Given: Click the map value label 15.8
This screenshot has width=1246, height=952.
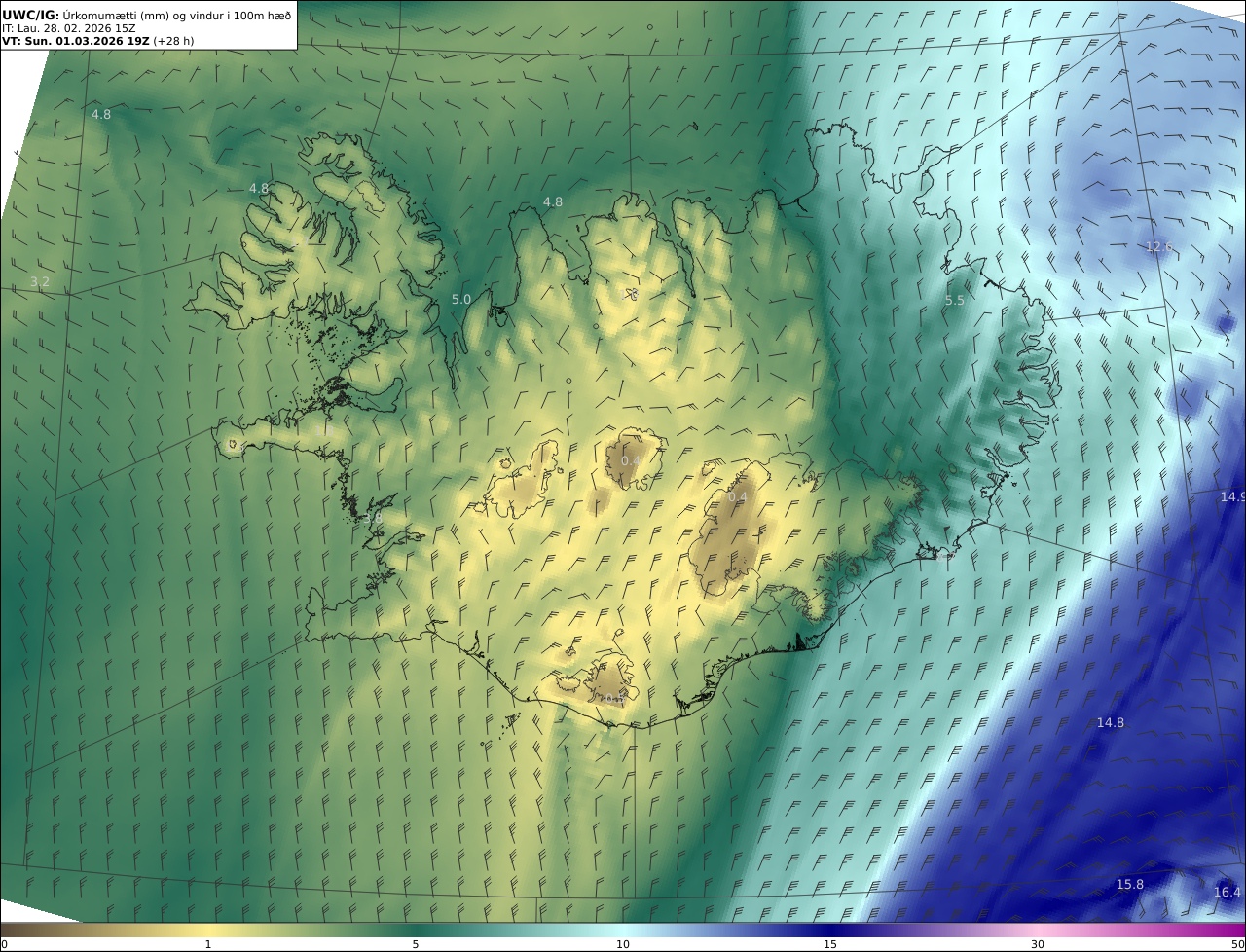Looking at the screenshot, I should [x=1130, y=884].
